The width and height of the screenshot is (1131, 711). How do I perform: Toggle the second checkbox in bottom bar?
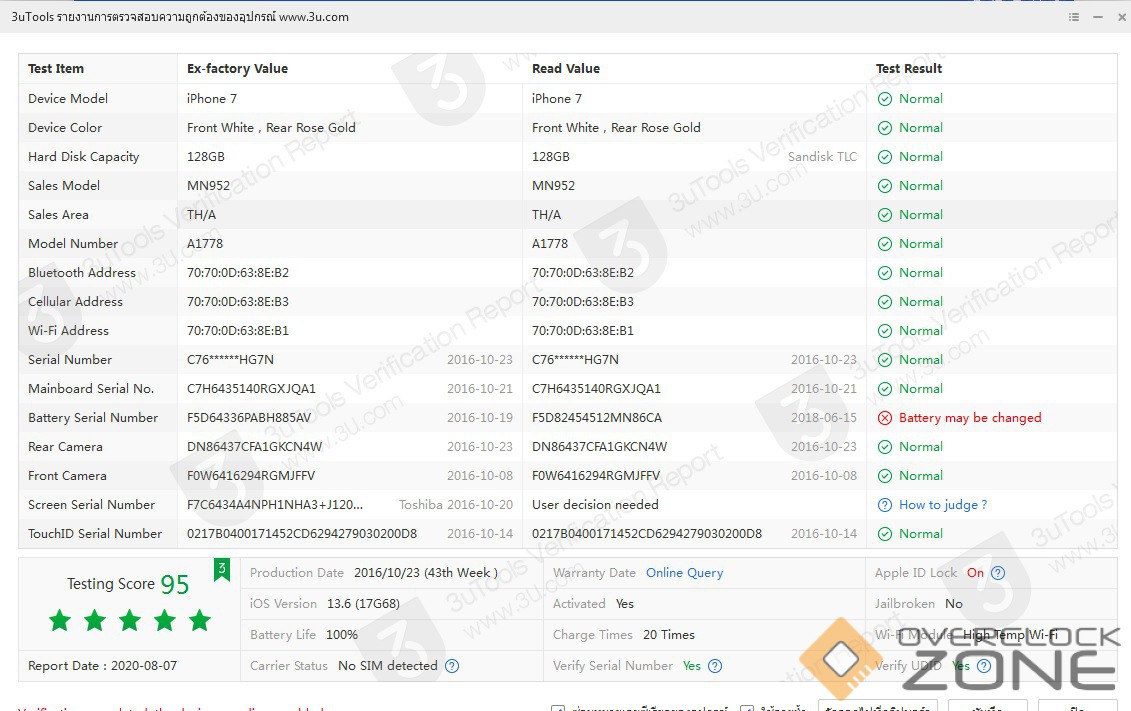pos(746,709)
